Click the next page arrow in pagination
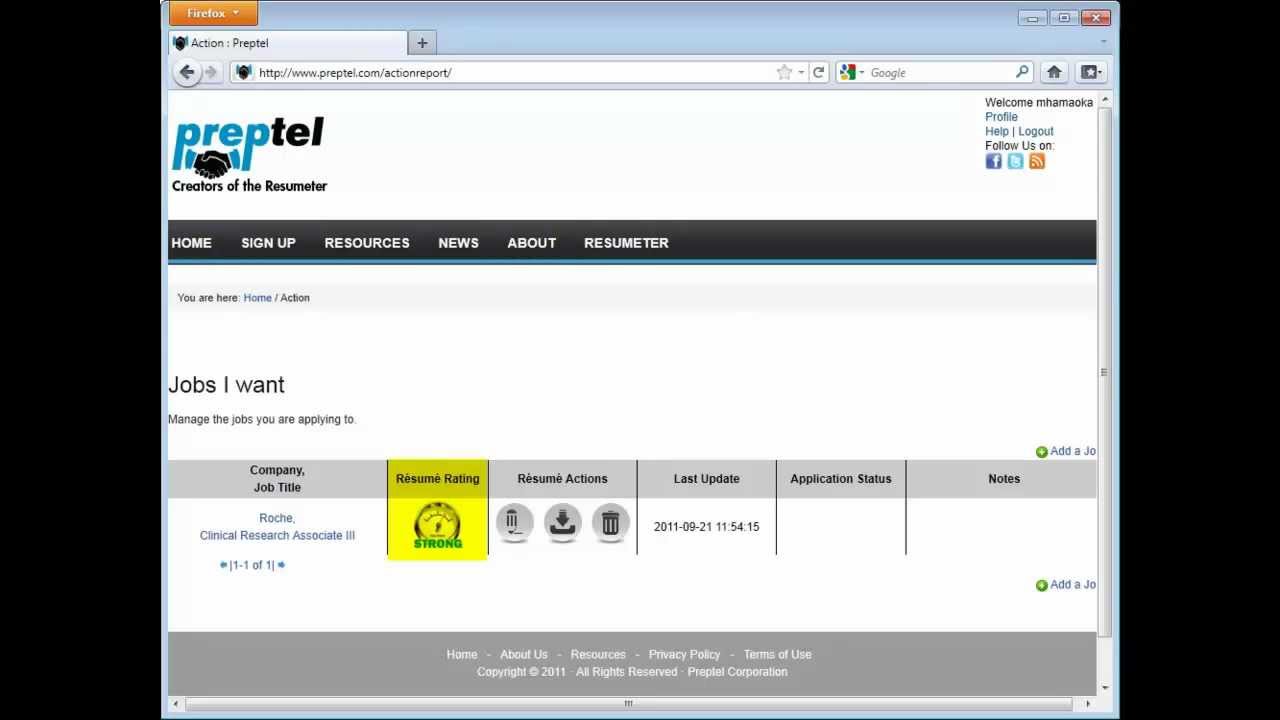This screenshot has height=720, width=1280. pyautogui.click(x=281, y=565)
